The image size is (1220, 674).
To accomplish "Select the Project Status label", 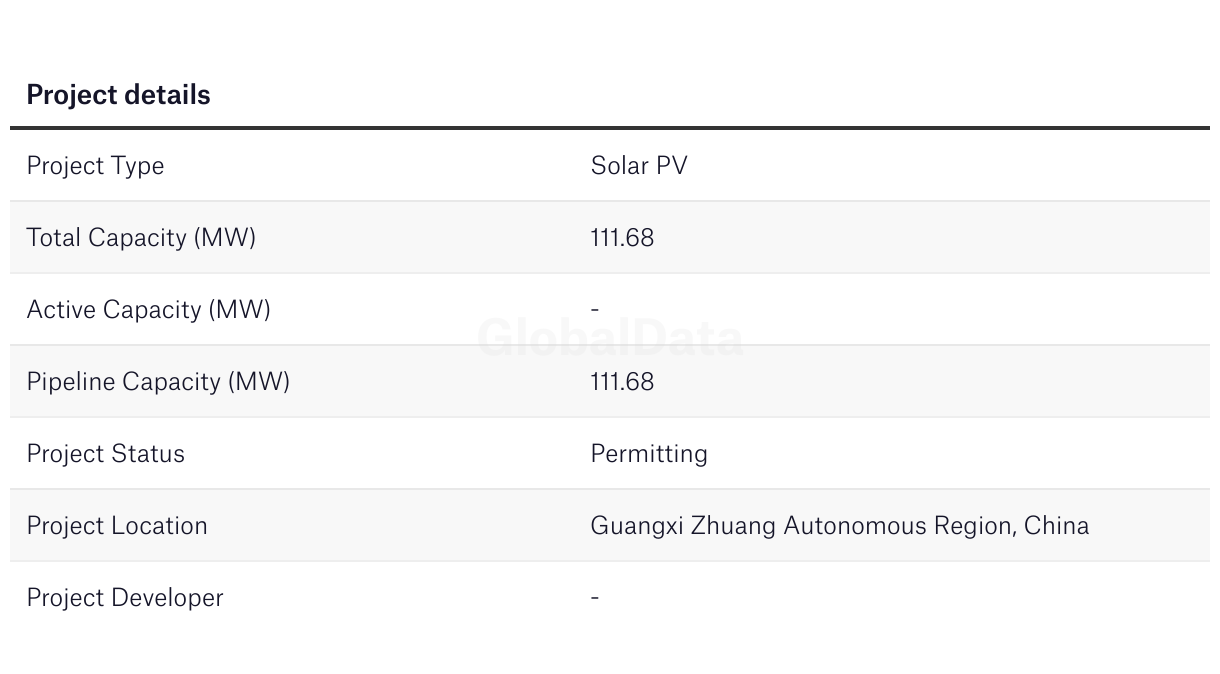I will click(x=105, y=454).
